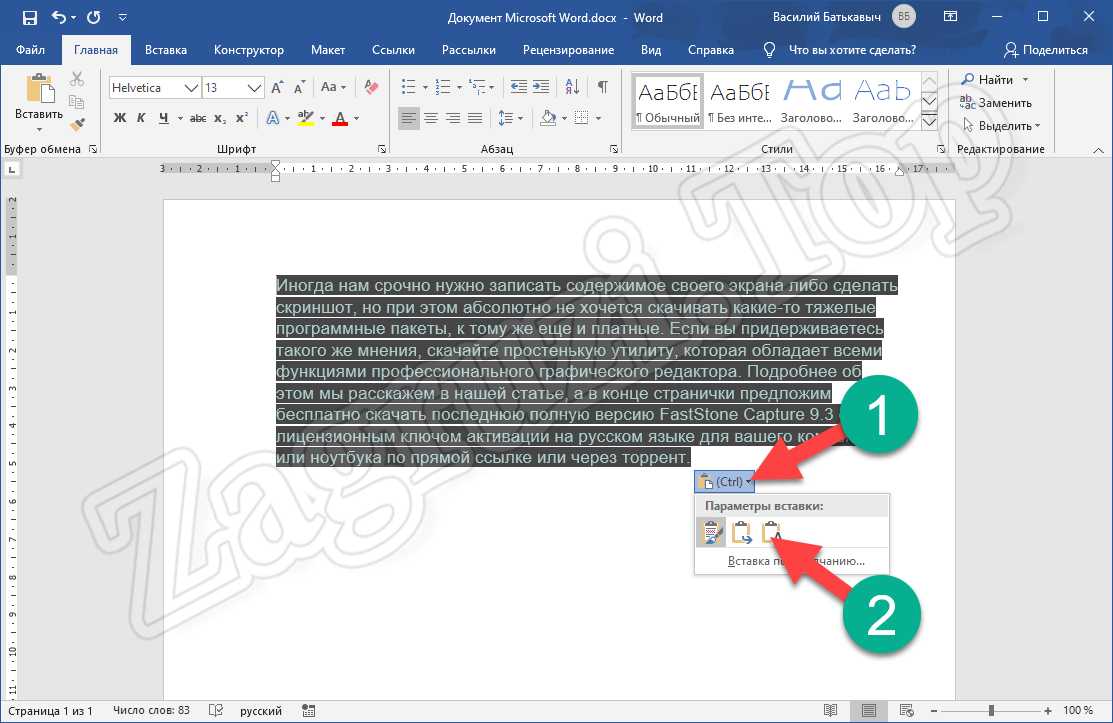Copy the selection with the copy icon

tap(77, 101)
